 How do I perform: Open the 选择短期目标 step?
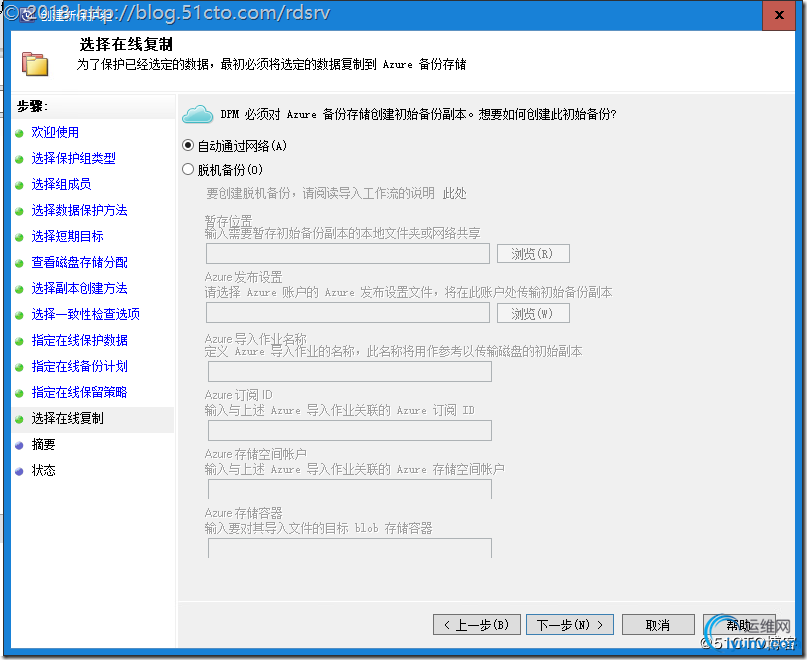pyautogui.click(x=67, y=236)
